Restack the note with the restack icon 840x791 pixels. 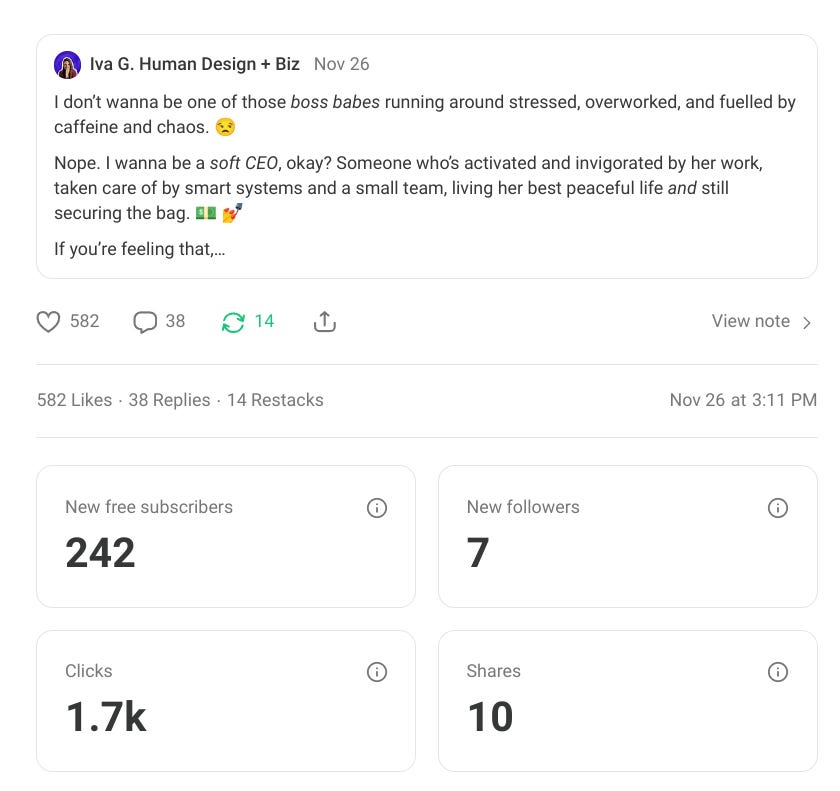click(x=231, y=321)
